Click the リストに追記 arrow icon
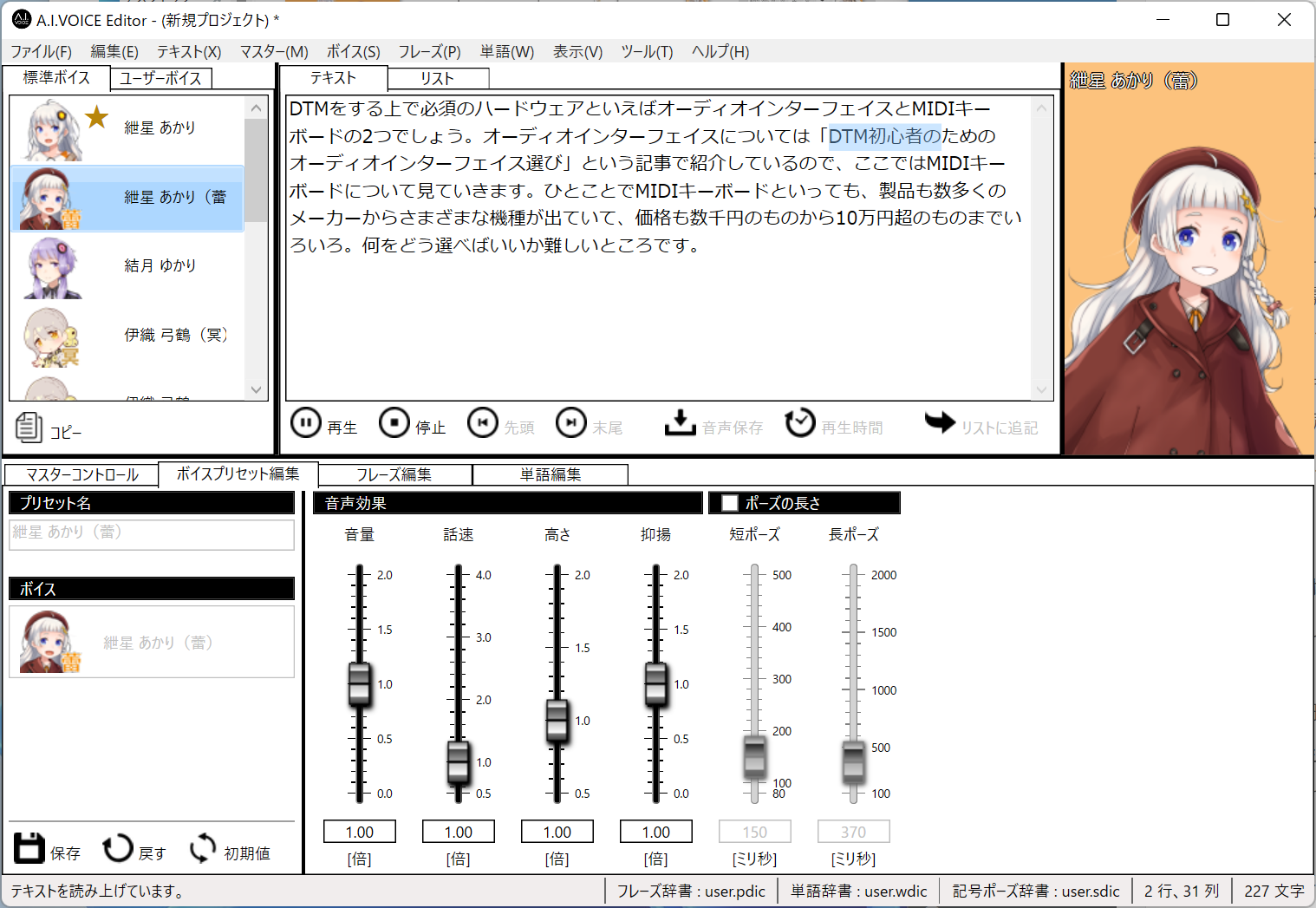The width and height of the screenshot is (1316, 908). pyautogui.click(x=940, y=422)
